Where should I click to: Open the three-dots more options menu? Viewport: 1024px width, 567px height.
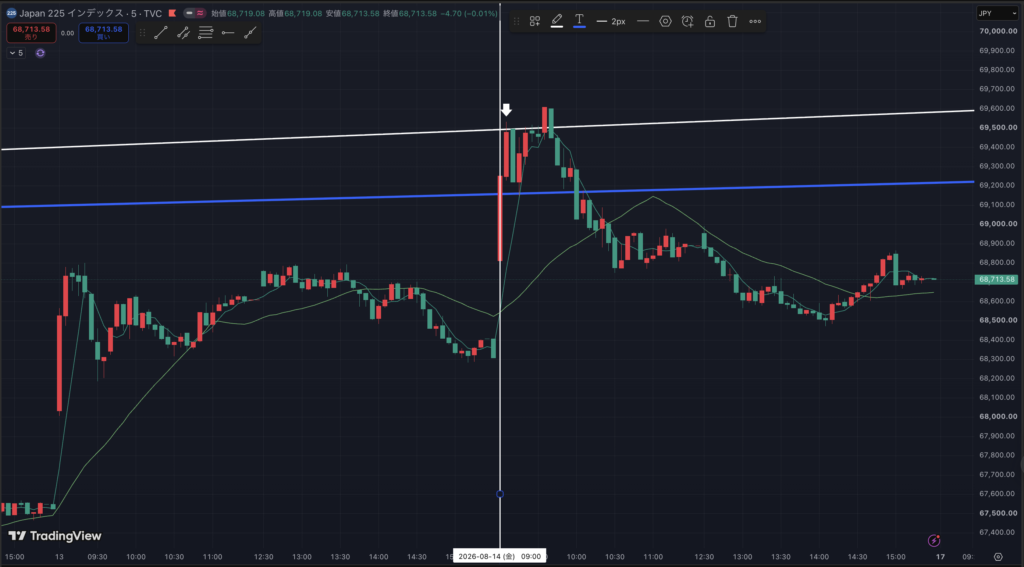755,22
